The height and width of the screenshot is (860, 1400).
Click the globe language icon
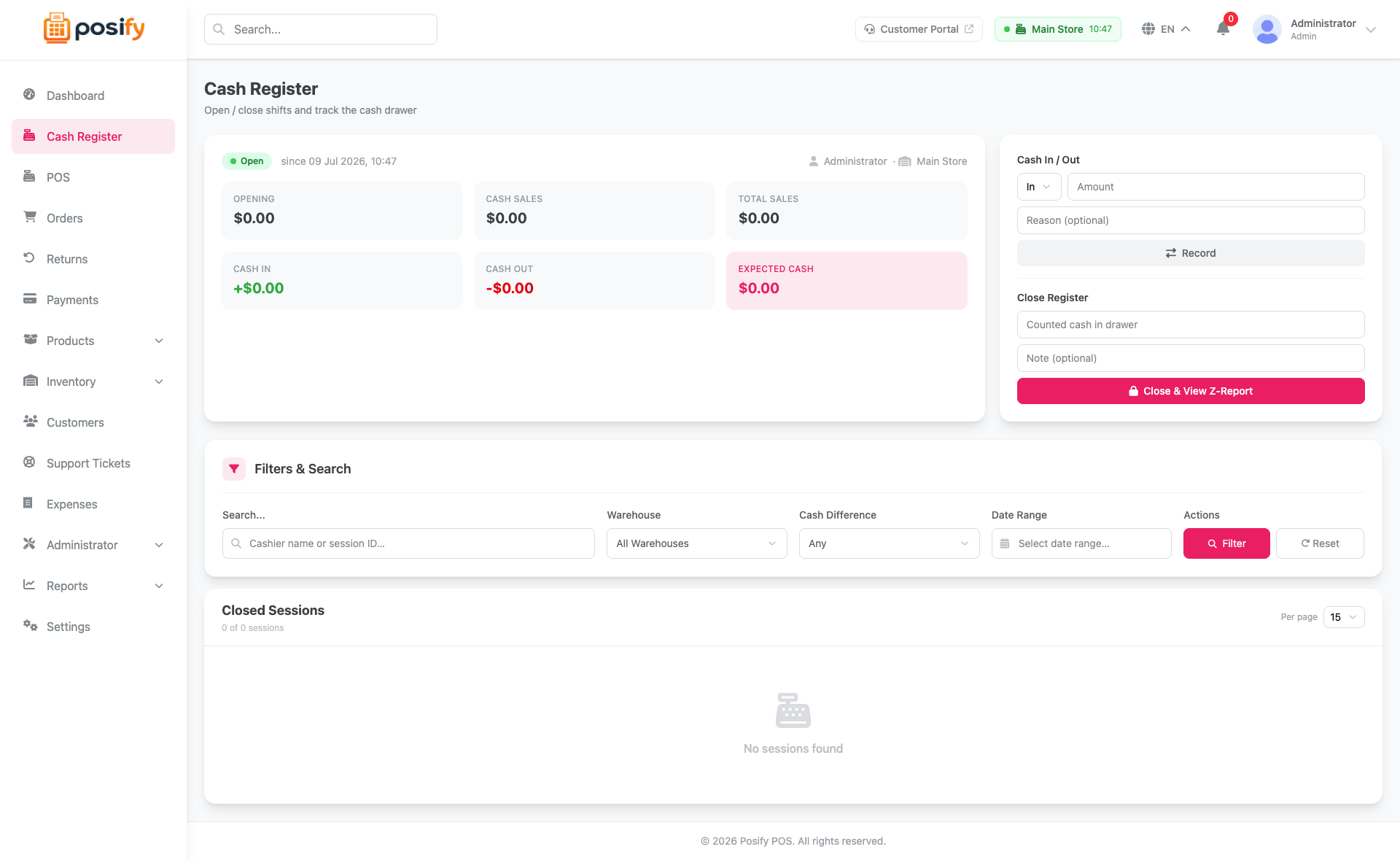1148,29
